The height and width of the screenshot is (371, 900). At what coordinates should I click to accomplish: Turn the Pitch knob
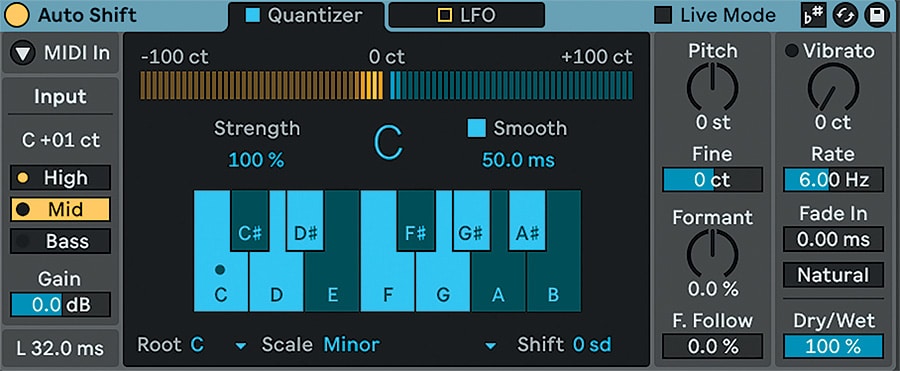click(x=712, y=87)
